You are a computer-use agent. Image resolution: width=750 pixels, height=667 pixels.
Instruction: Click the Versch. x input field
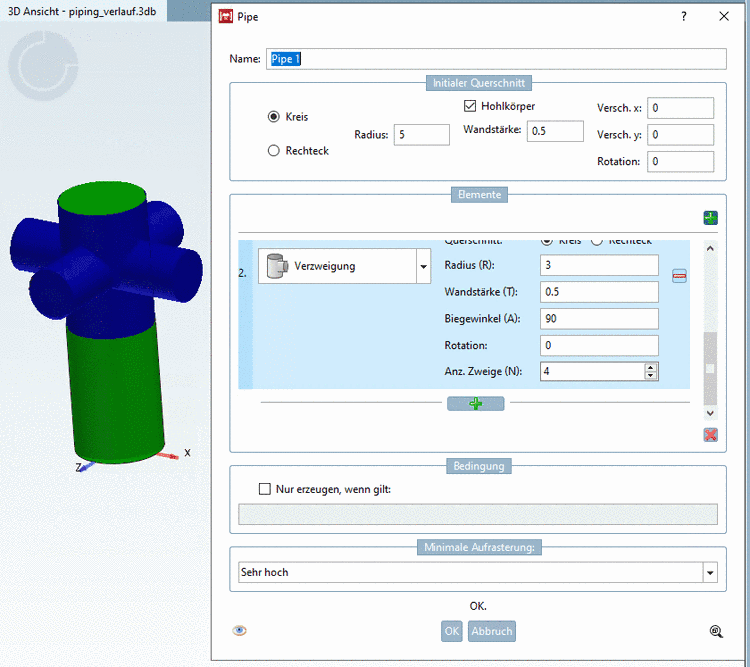[680, 108]
